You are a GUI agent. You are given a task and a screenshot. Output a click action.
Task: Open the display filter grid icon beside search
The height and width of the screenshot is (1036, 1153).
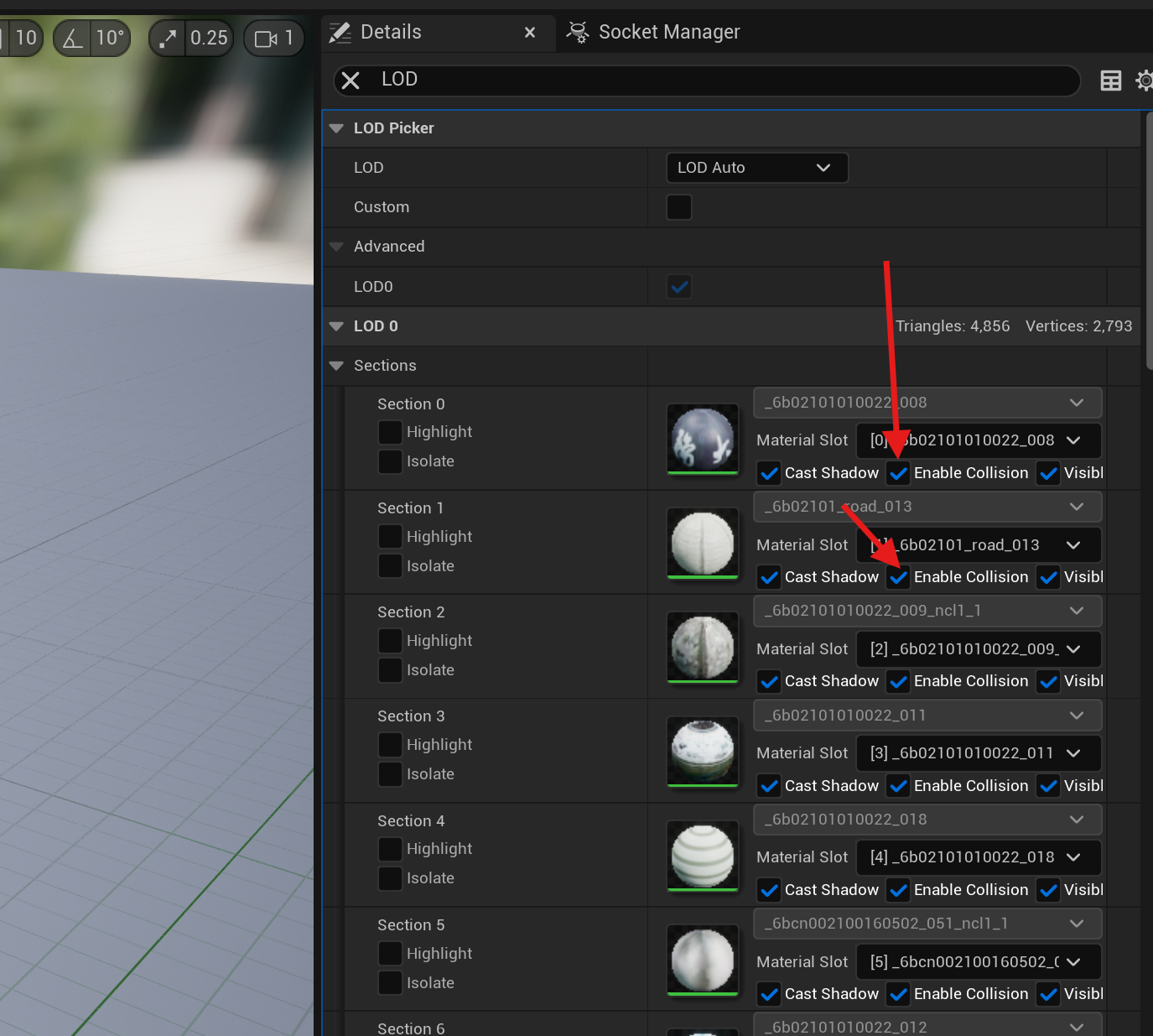coord(1110,81)
